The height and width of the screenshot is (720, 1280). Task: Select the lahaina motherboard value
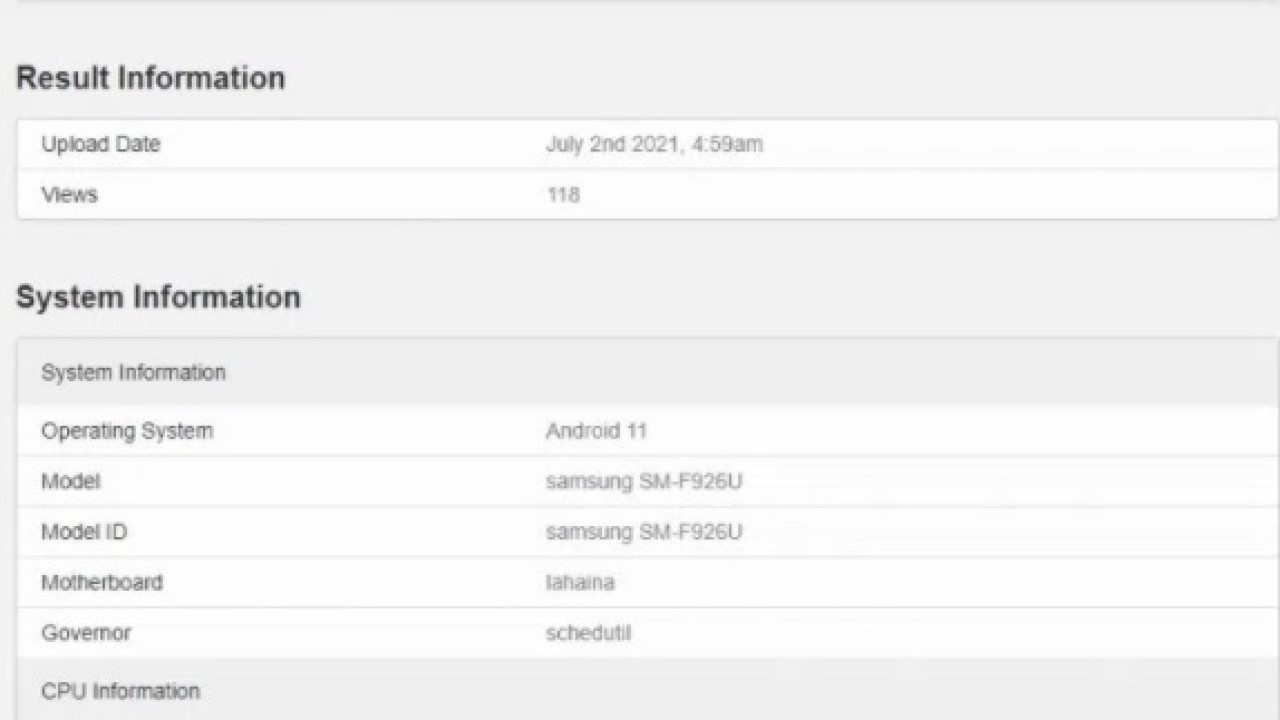click(580, 582)
